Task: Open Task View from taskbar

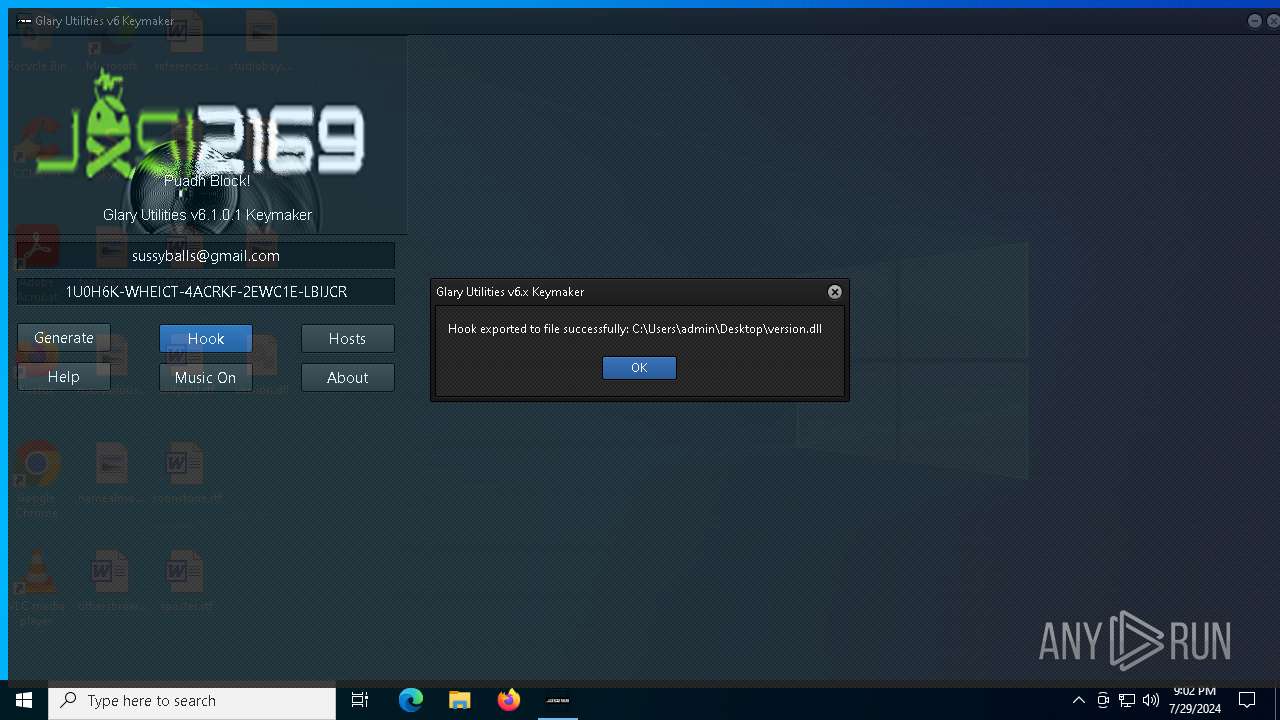Action: (x=360, y=700)
